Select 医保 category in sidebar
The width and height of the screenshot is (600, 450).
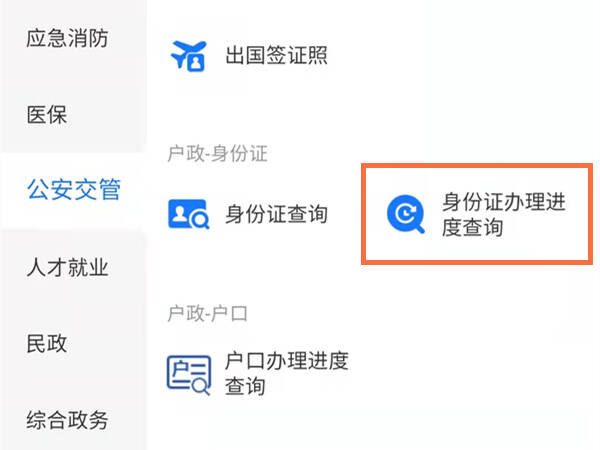pyautogui.click(x=47, y=114)
